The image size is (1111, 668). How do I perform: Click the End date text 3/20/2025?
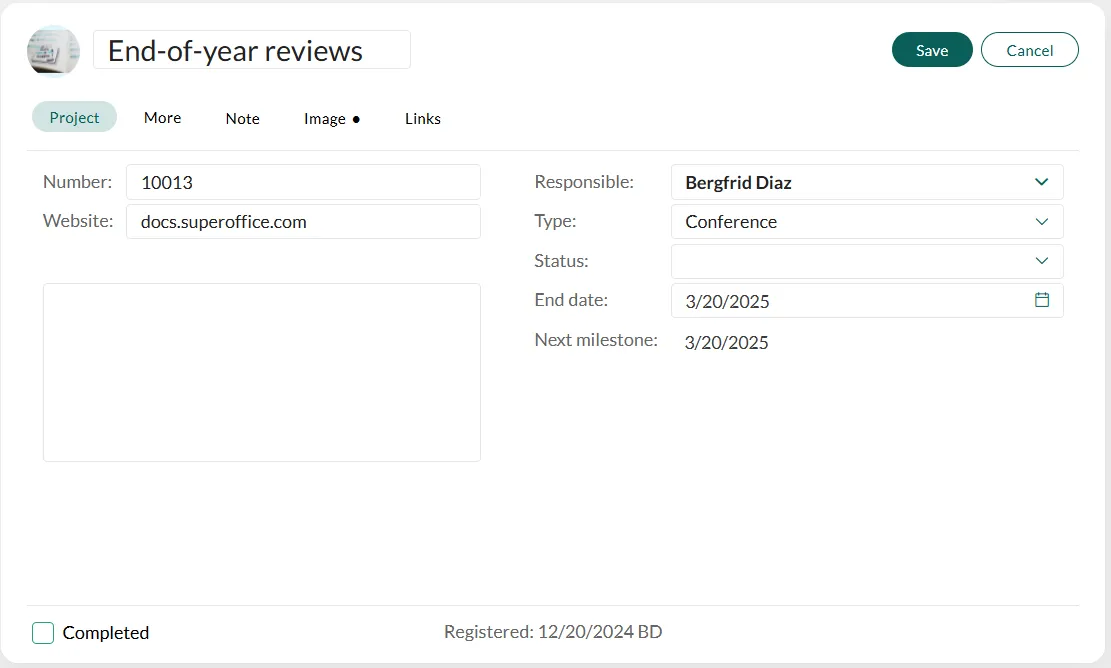pos(728,301)
